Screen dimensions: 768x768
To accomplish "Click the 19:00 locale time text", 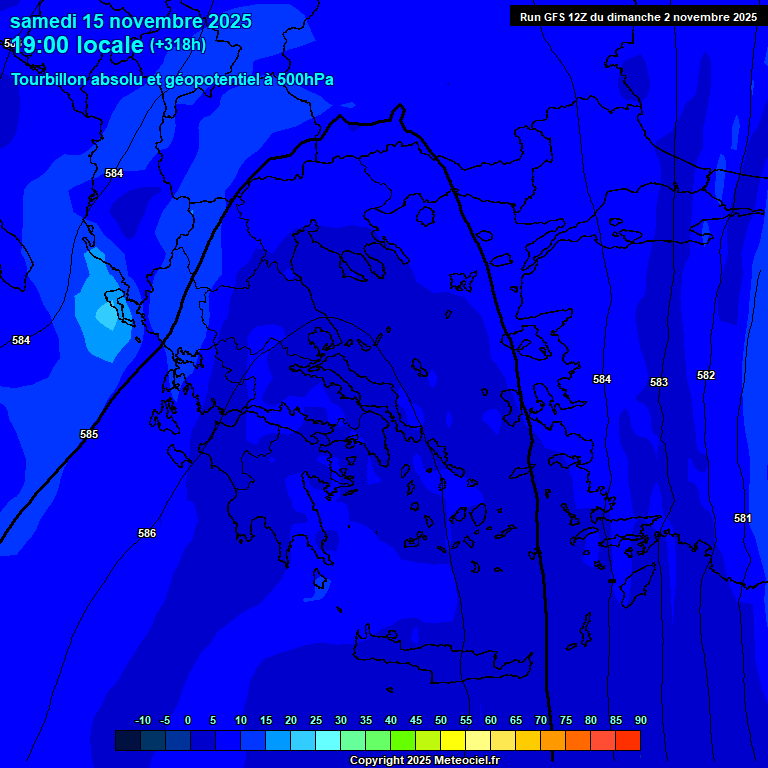I will [78, 46].
